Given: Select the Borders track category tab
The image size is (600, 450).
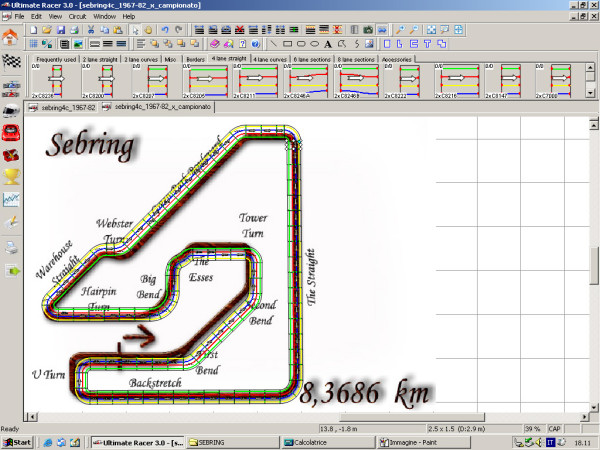Looking at the screenshot, I should tap(194, 59).
